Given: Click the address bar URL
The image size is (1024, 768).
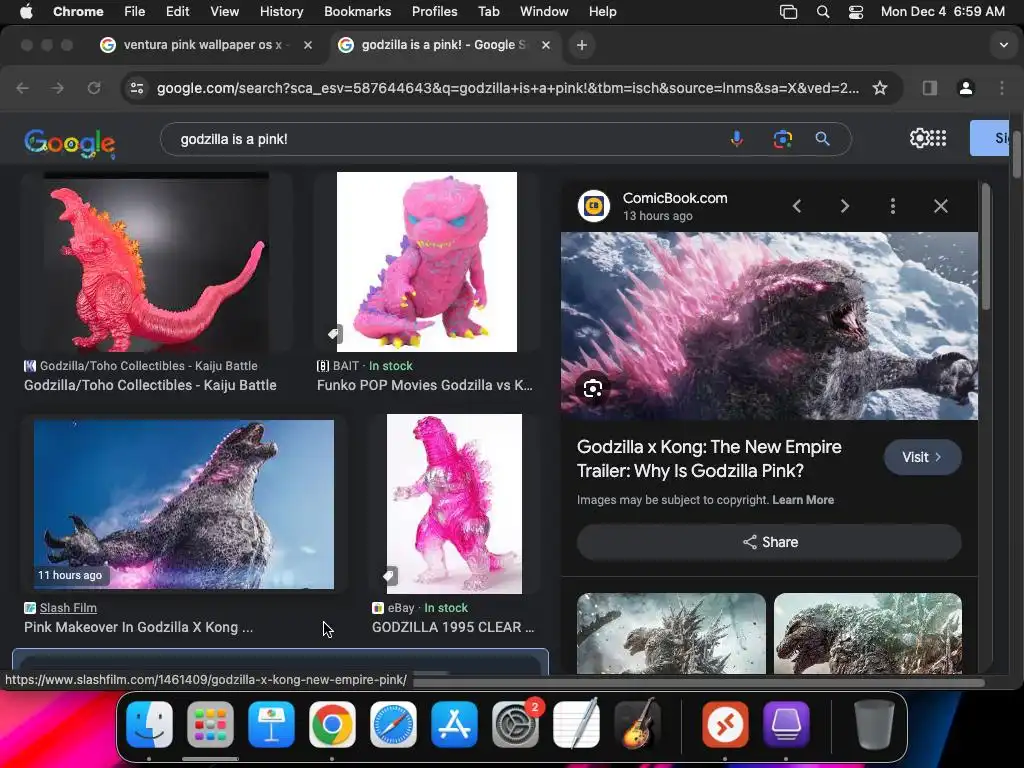Looking at the screenshot, I should 507,88.
